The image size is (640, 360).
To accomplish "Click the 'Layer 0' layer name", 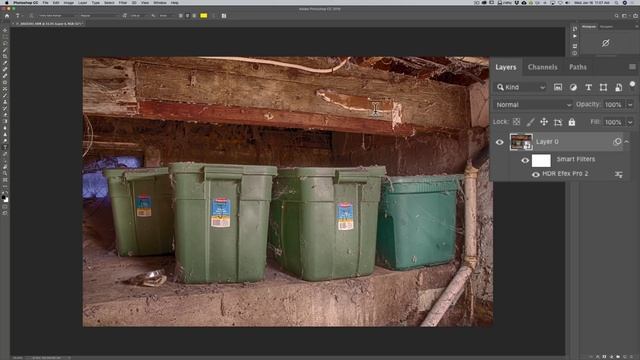I will (x=547, y=142).
